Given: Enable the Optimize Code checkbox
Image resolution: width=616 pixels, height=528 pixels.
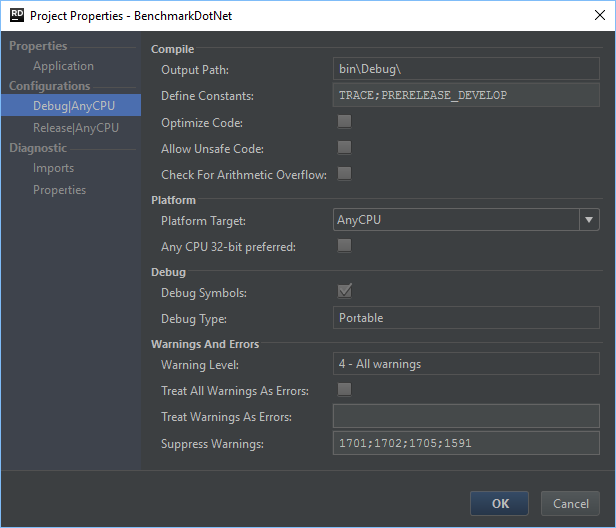Looking at the screenshot, I should click(x=345, y=121).
